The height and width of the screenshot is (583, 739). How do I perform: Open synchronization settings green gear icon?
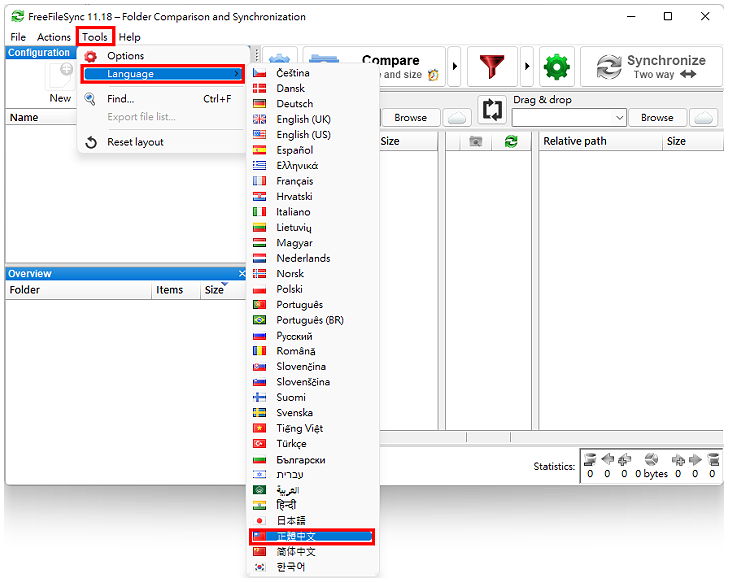pos(557,66)
